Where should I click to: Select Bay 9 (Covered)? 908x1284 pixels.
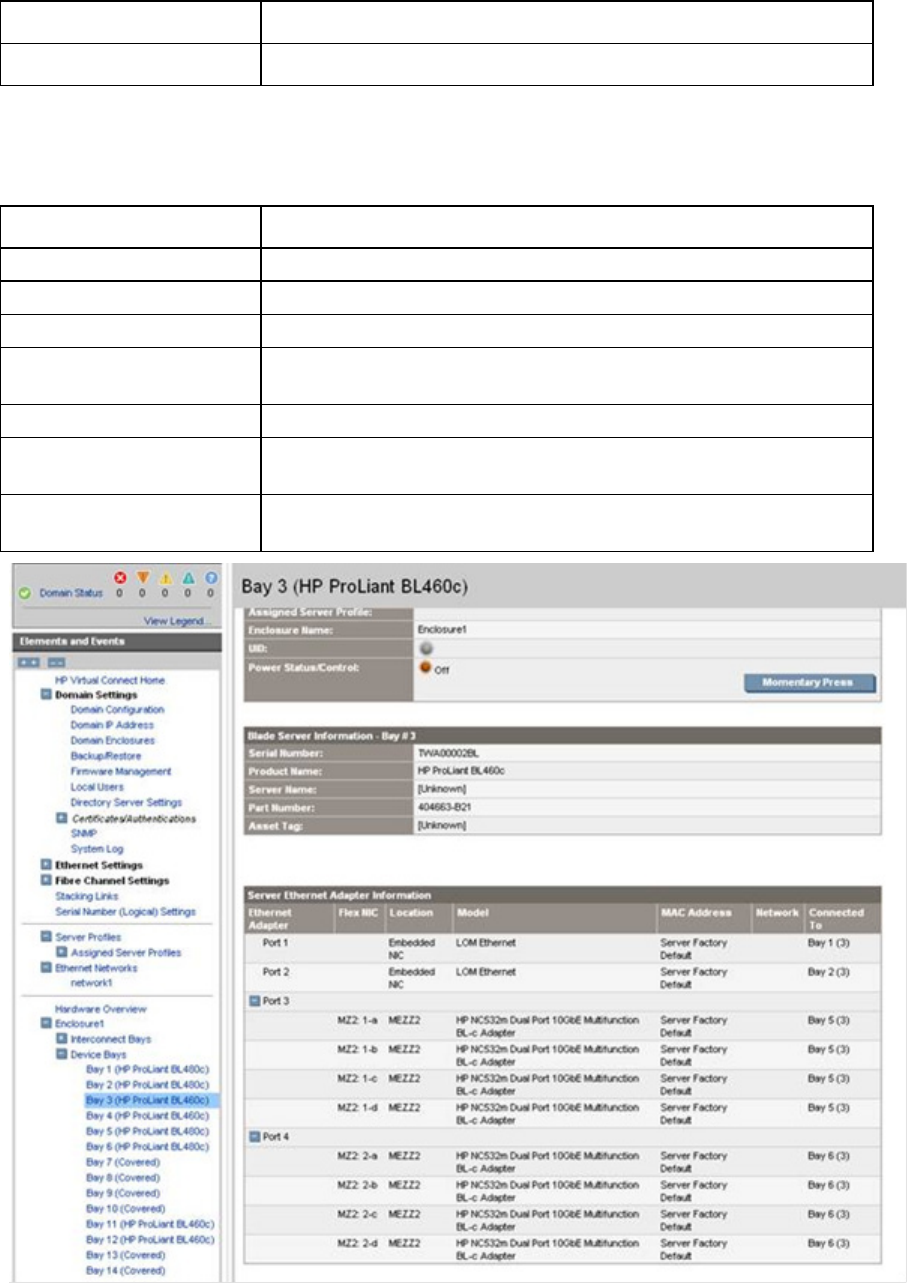pyautogui.click(x=122, y=1193)
